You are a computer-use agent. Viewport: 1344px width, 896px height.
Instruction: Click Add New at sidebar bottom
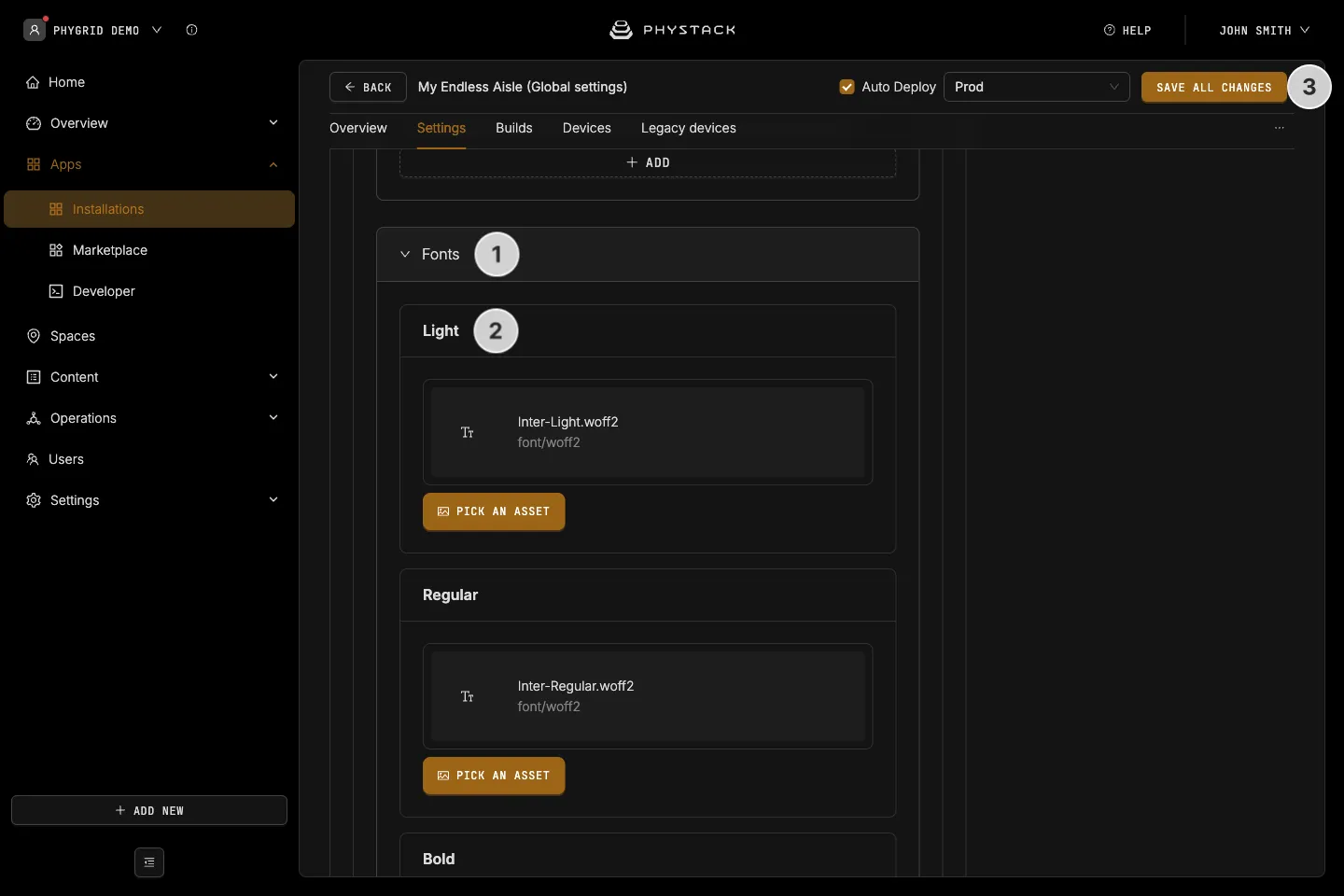click(149, 810)
